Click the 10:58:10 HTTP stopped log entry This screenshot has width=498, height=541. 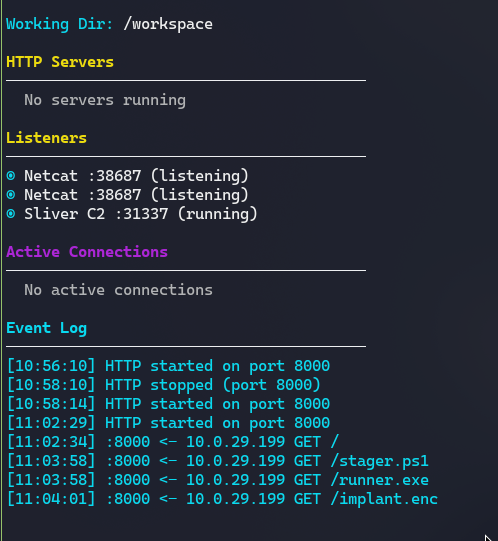(164, 385)
